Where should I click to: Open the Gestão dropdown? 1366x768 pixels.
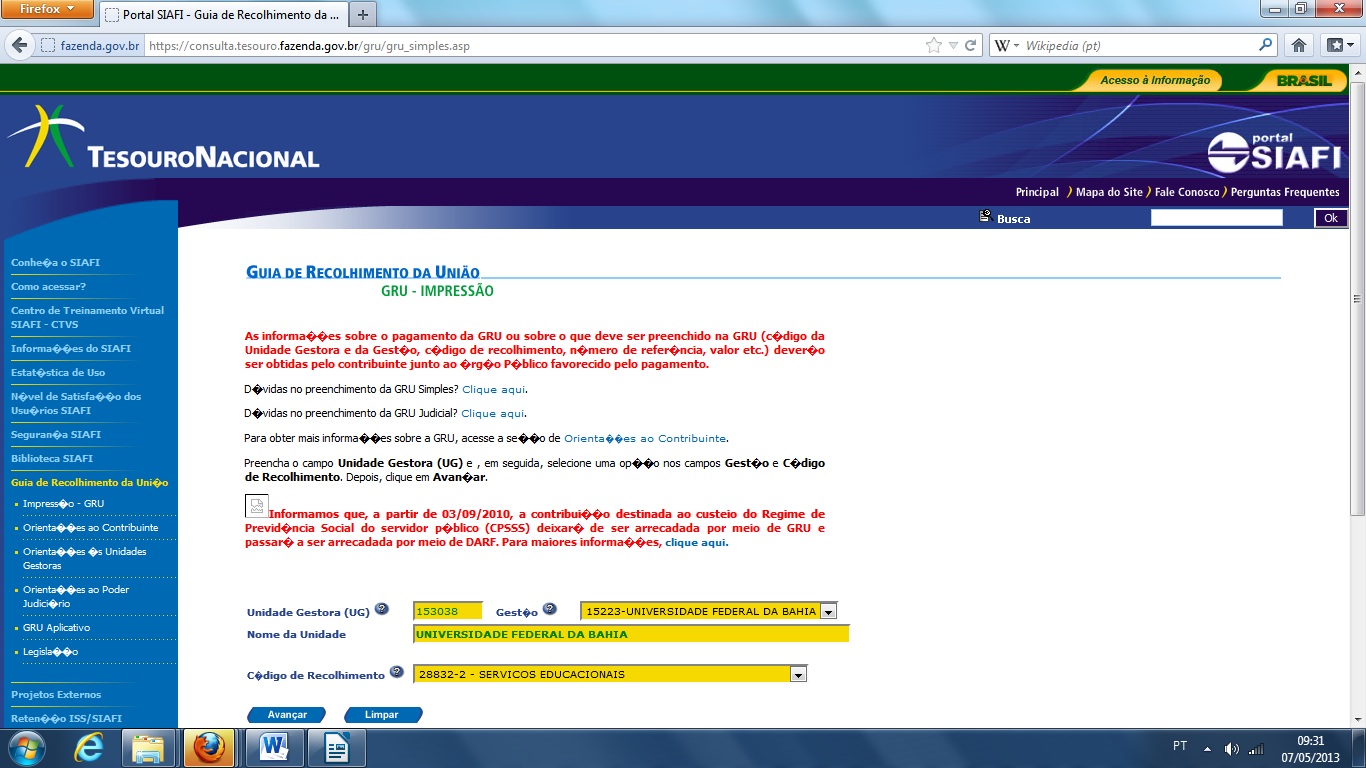tap(709, 611)
